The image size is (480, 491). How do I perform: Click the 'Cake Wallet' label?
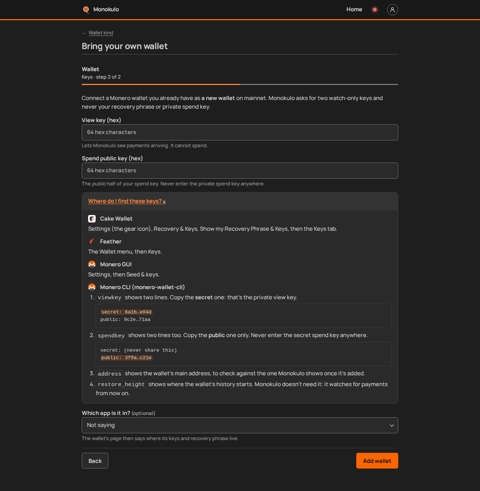(116, 219)
